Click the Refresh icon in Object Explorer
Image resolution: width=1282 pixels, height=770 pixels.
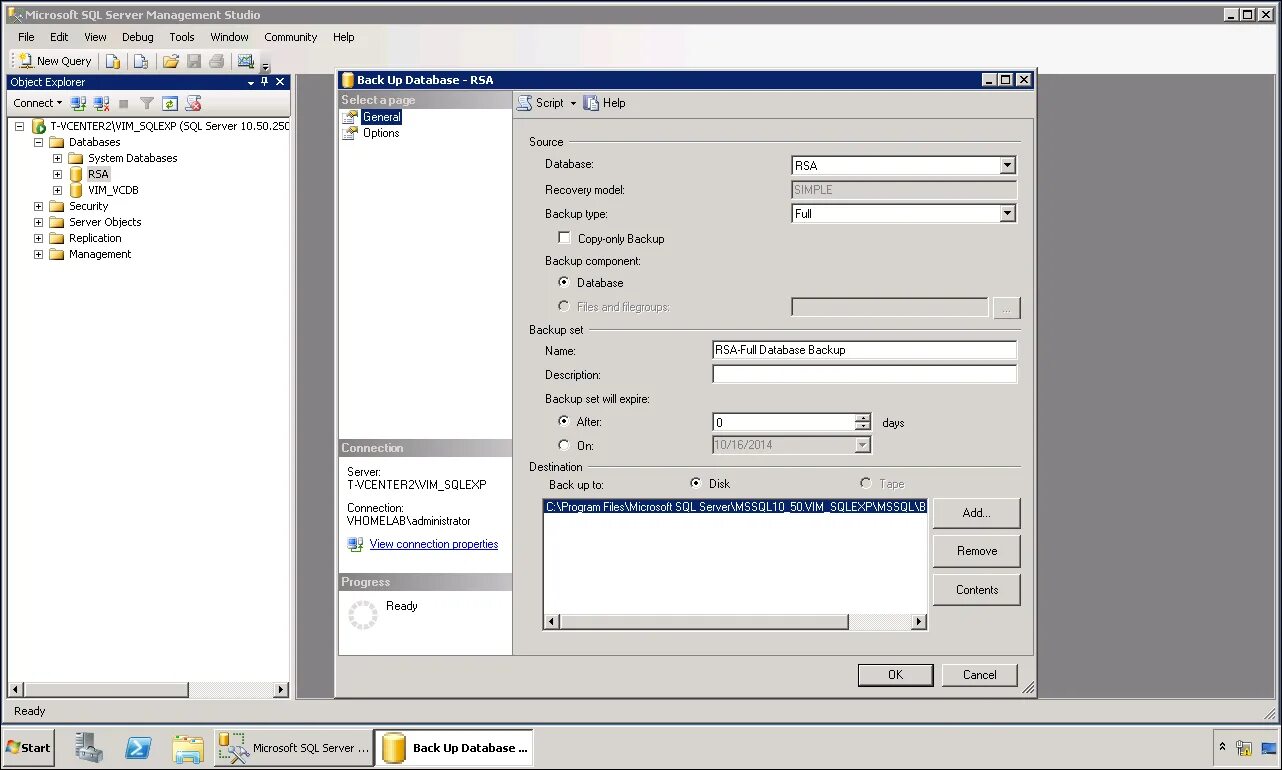tap(170, 103)
